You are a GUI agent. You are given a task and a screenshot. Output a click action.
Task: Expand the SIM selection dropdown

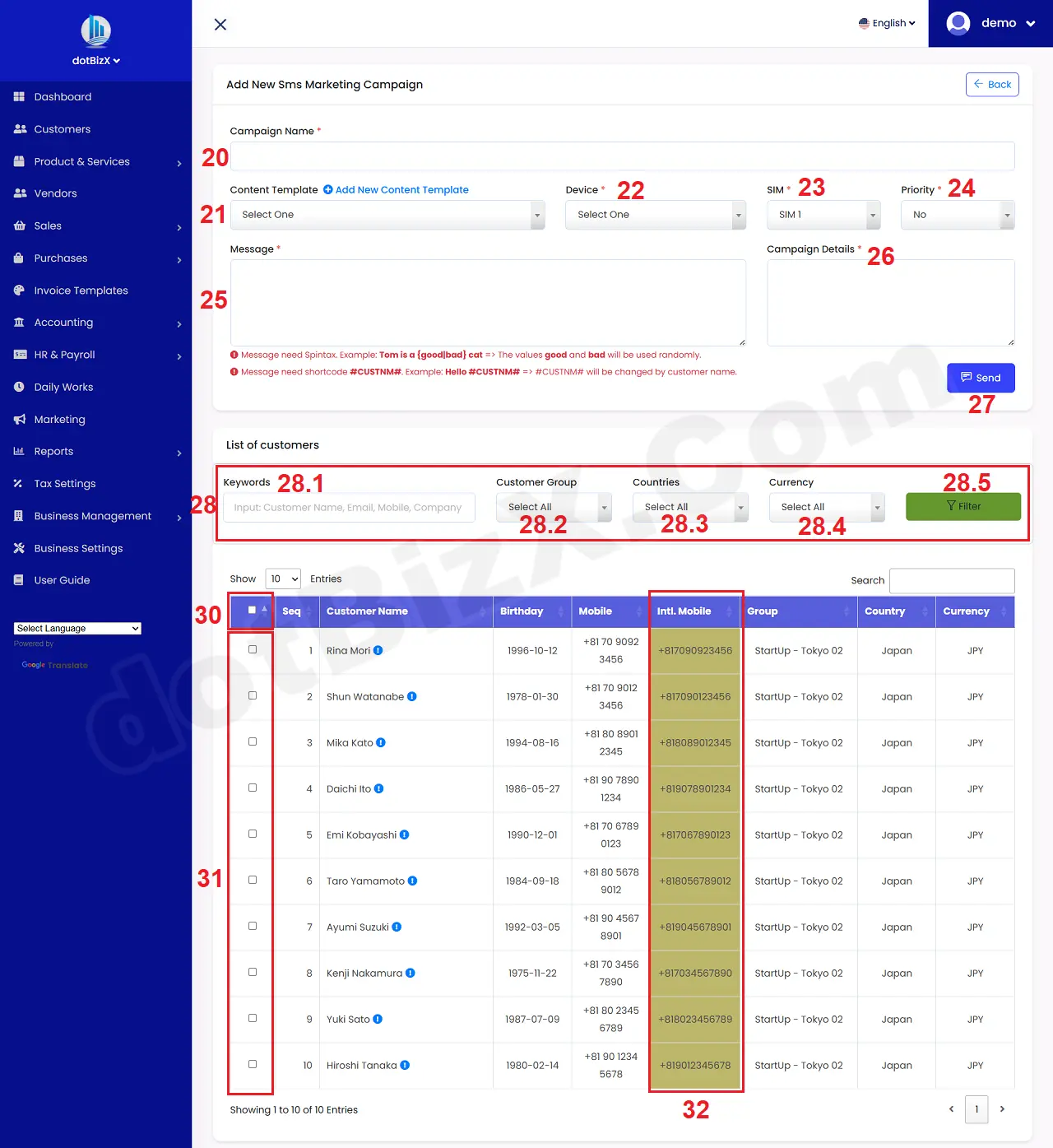click(x=823, y=215)
